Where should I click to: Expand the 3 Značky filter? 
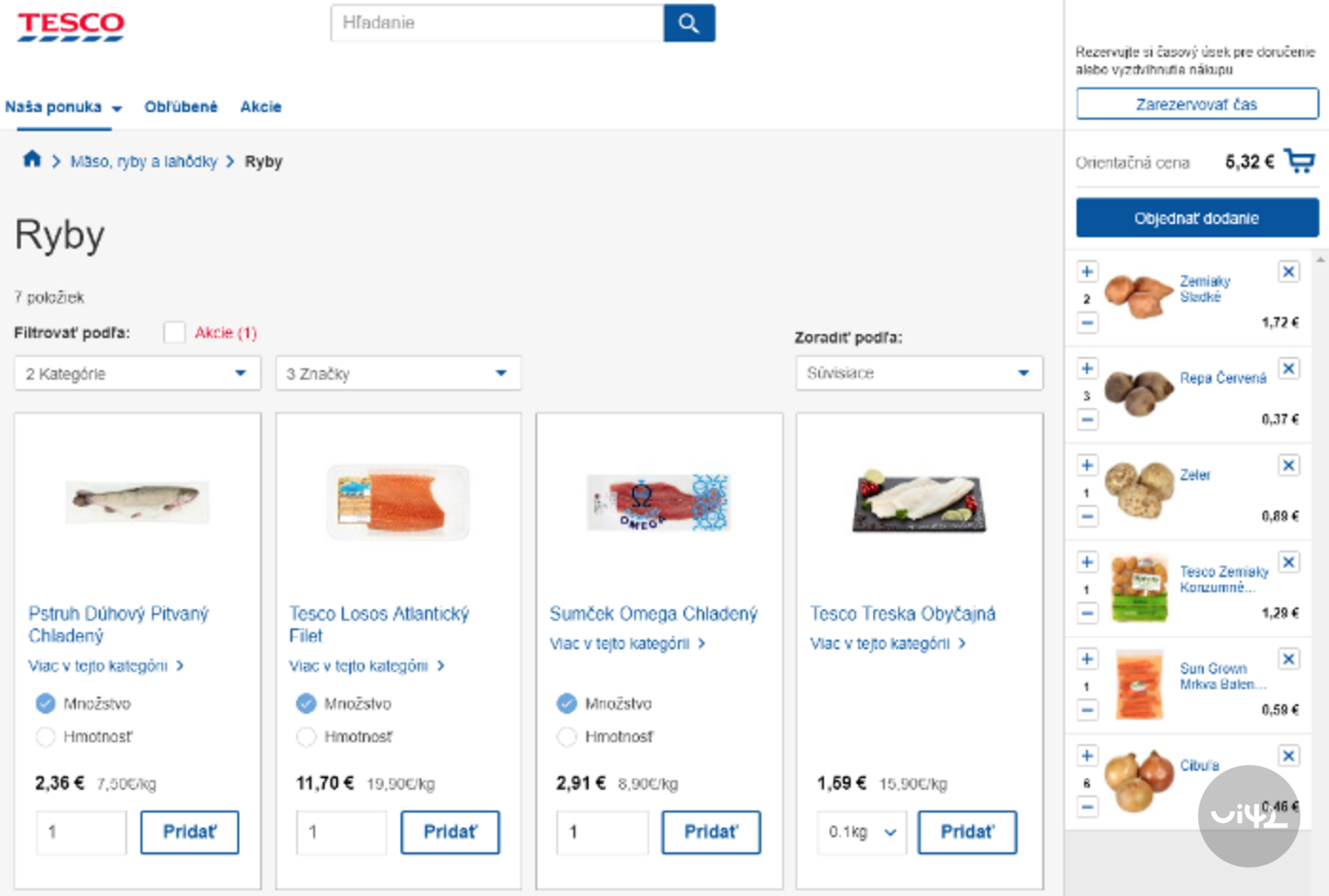click(398, 373)
